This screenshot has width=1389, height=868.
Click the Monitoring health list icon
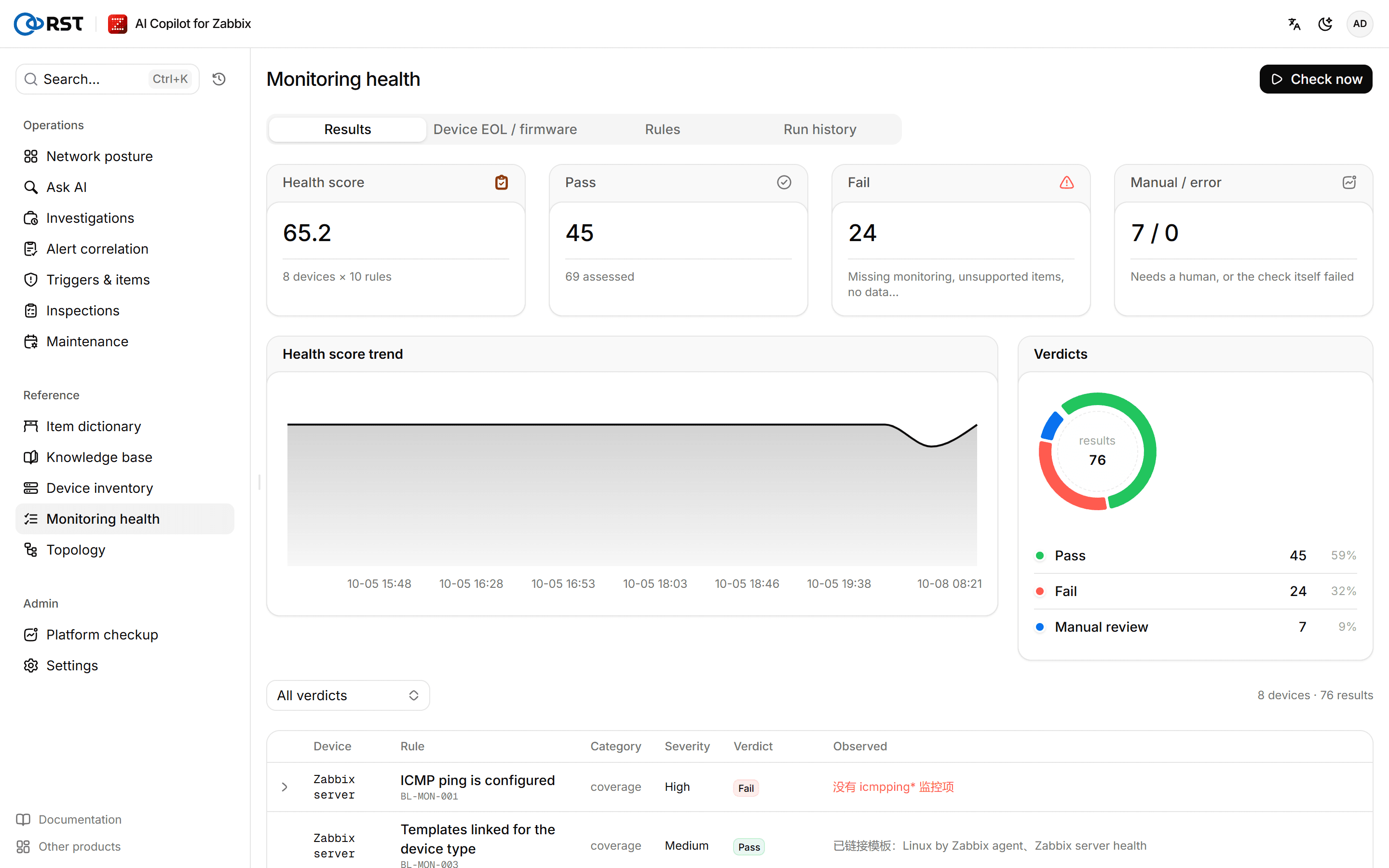coord(31,519)
